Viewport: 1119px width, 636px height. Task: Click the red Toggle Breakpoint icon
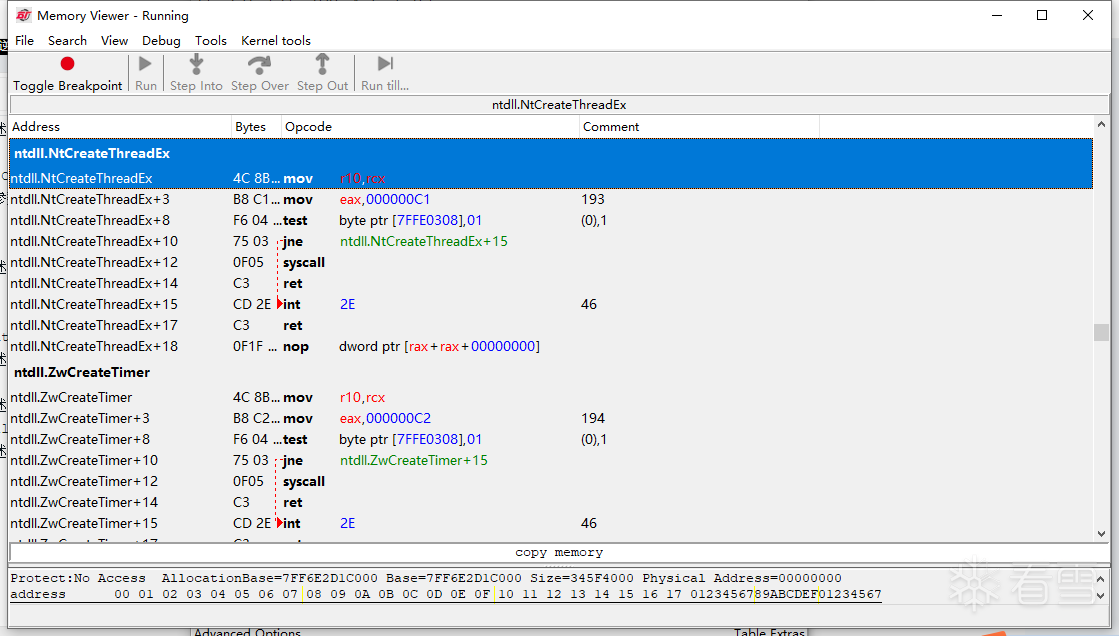pos(67,64)
